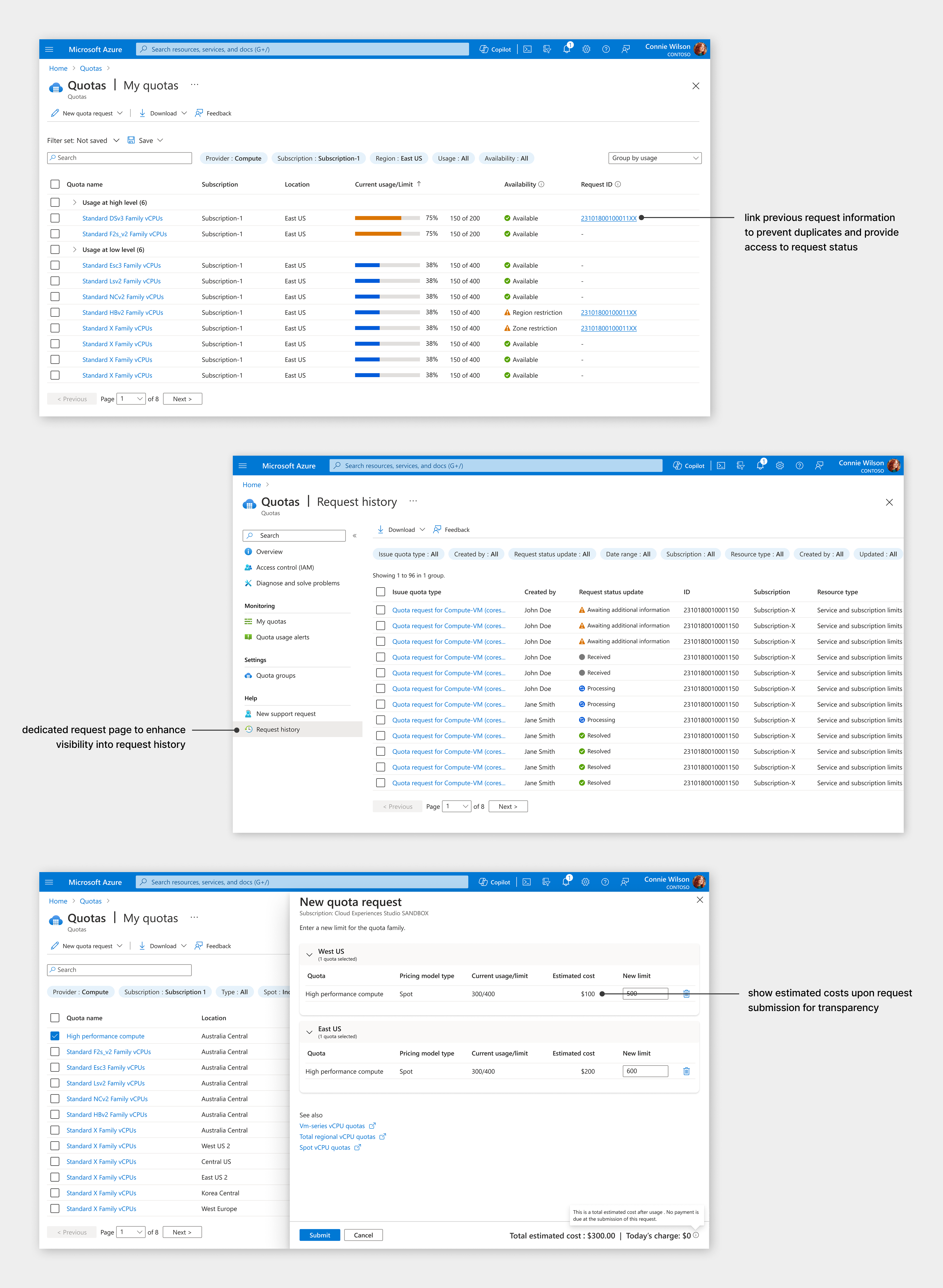
Task: Open Quota groups in sidebar
Action: tap(276, 675)
